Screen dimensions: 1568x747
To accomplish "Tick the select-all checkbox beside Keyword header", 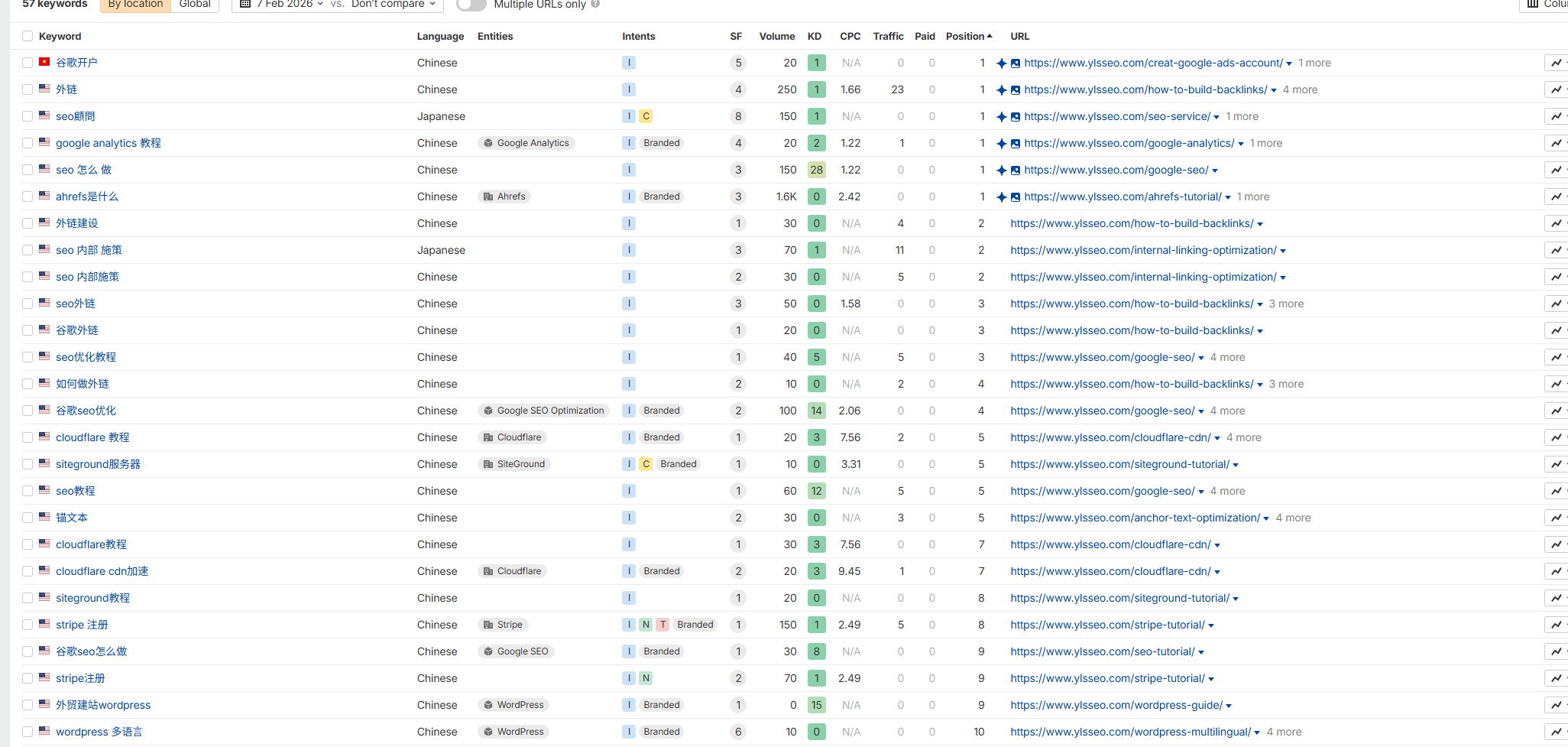I will click(x=28, y=36).
